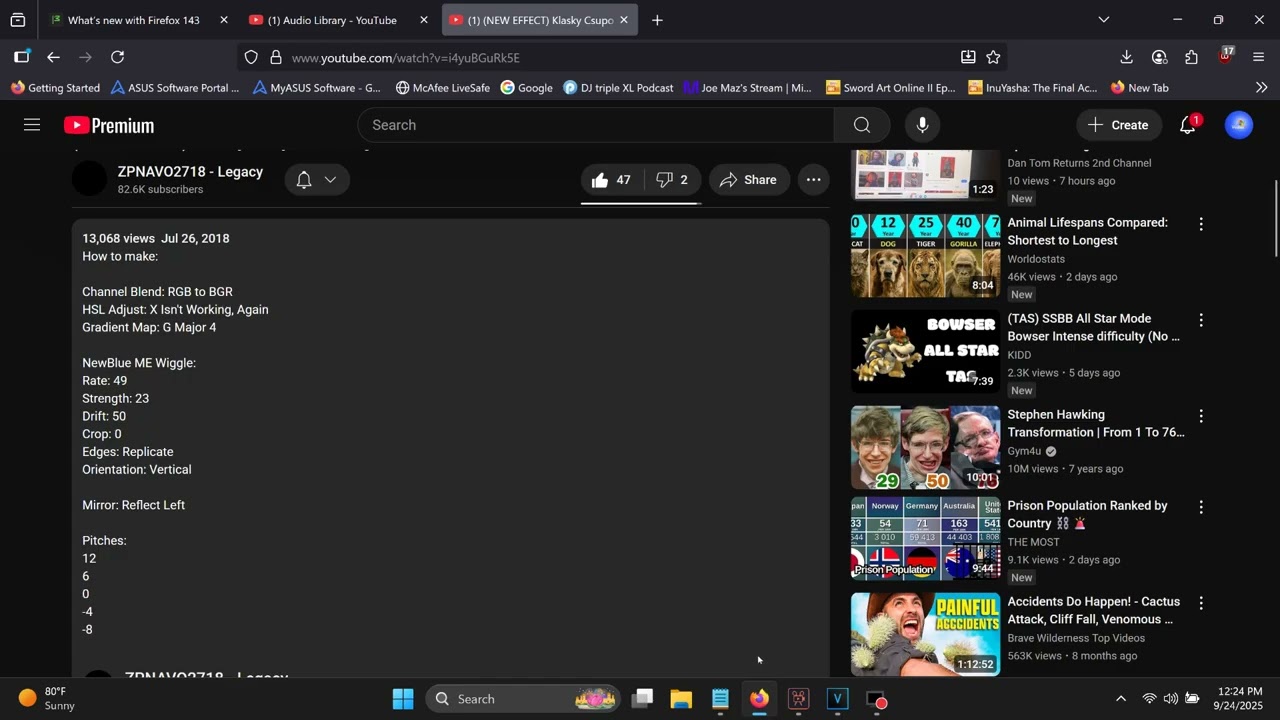The image size is (1280, 720).
Task: Open Painful Accidents Brave Wilderness thumbnail
Action: [925, 635]
